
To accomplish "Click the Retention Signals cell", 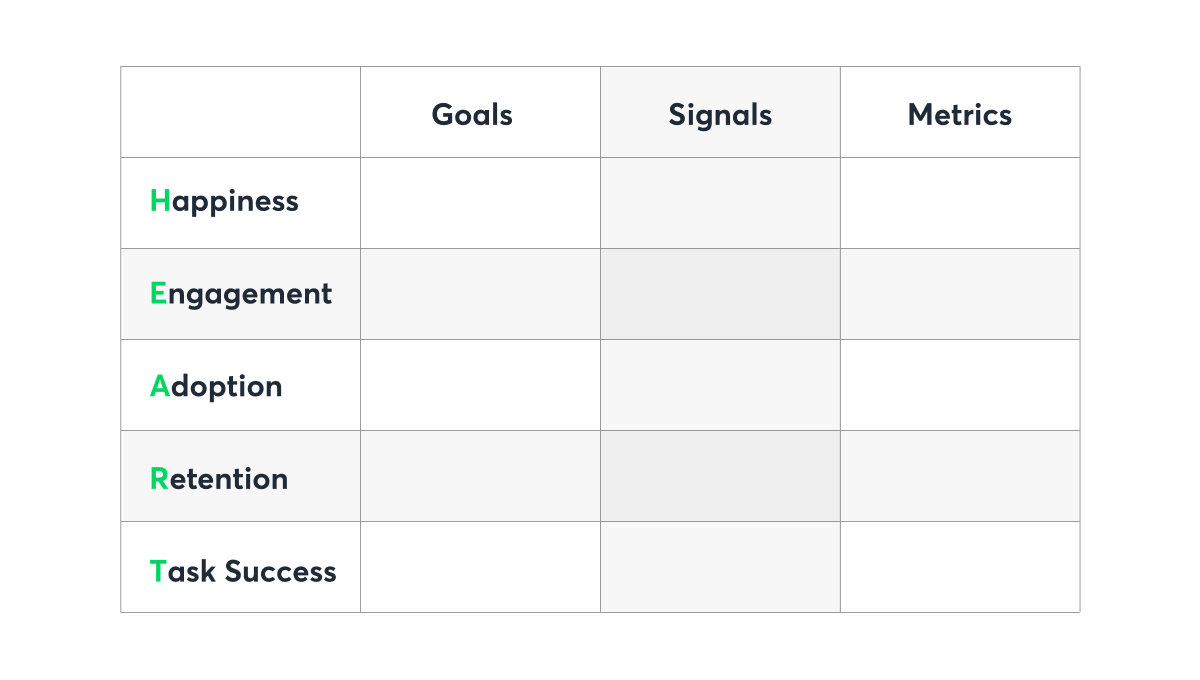I will tap(720, 476).
